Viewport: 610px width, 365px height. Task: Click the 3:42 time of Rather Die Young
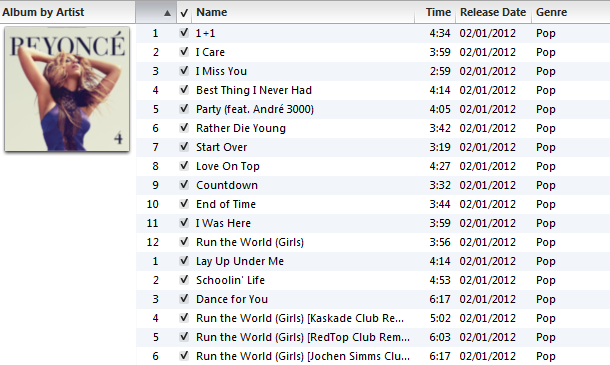[440, 128]
